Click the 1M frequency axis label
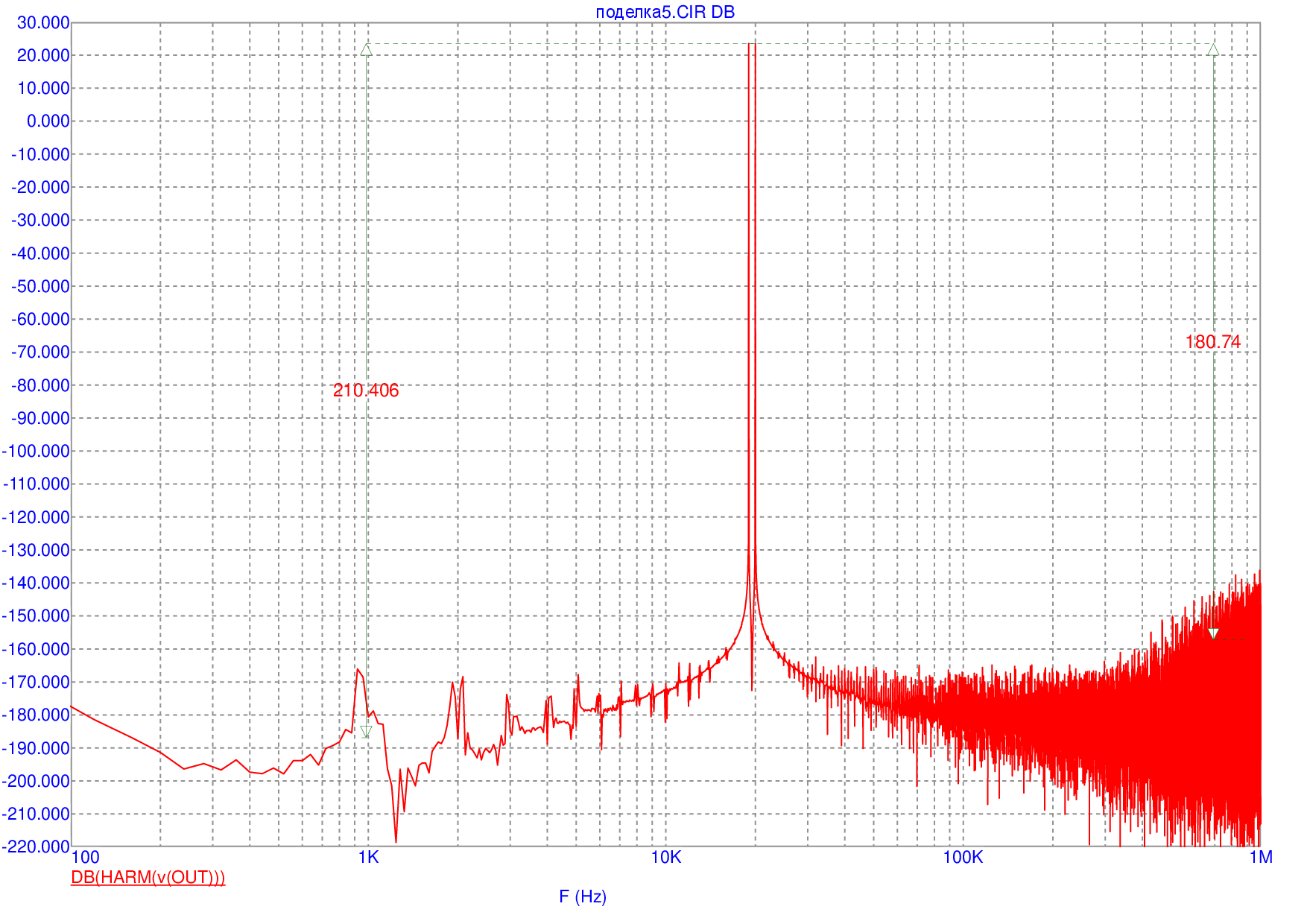 click(1261, 857)
